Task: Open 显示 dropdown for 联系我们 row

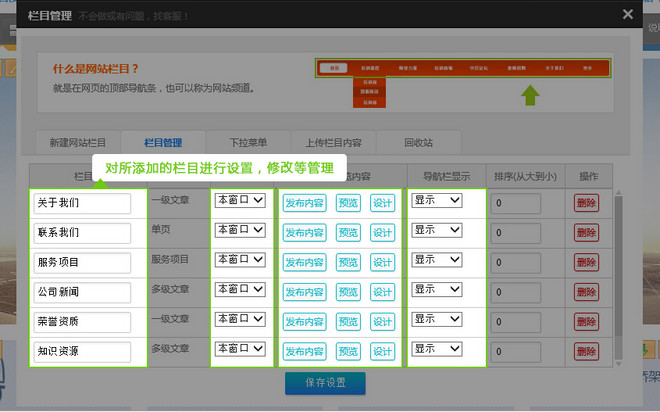Action: tap(436, 230)
